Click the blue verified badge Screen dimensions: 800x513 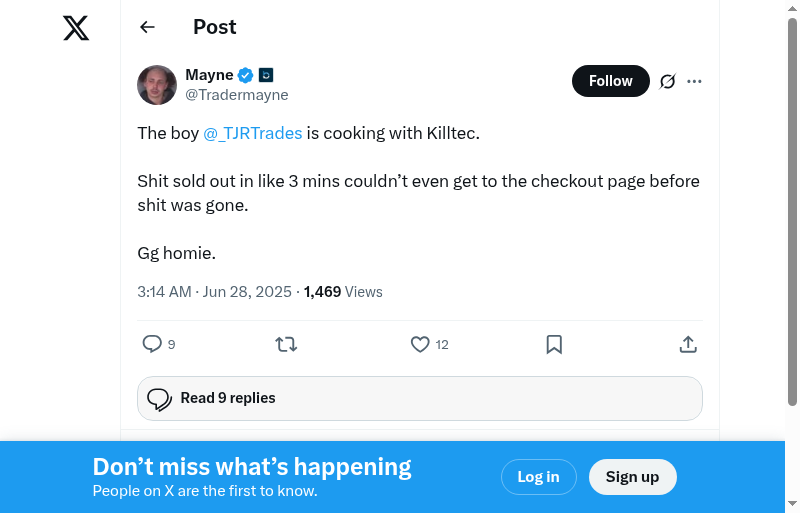pyautogui.click(x=245, y=75)
